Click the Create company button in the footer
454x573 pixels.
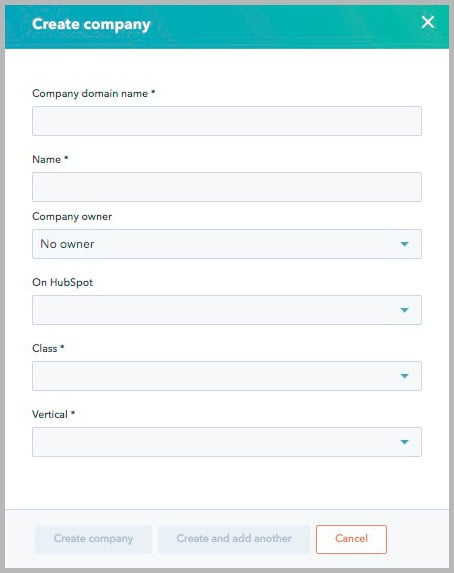click(x=93, y=539)
